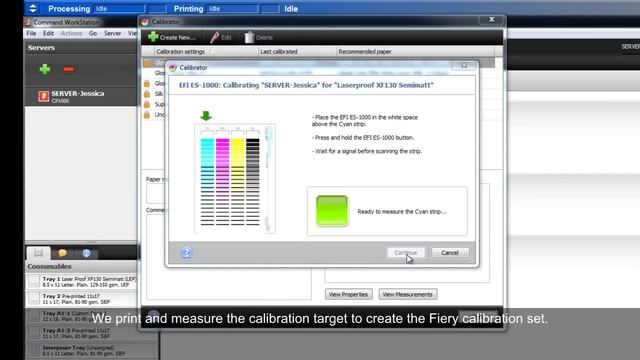Open help with the blue question mark icon
This screenshot has width=640, height=360.
[x=186, y=252]
